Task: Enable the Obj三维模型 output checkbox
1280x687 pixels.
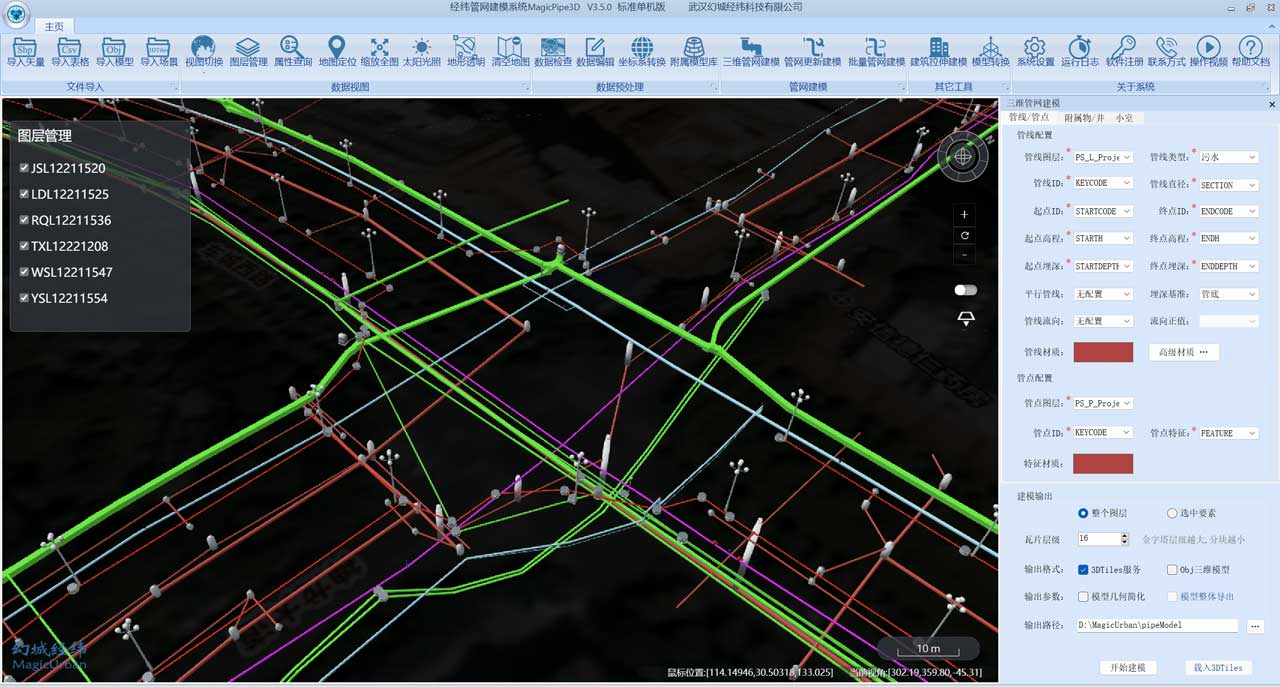Action: point(1172,570)
